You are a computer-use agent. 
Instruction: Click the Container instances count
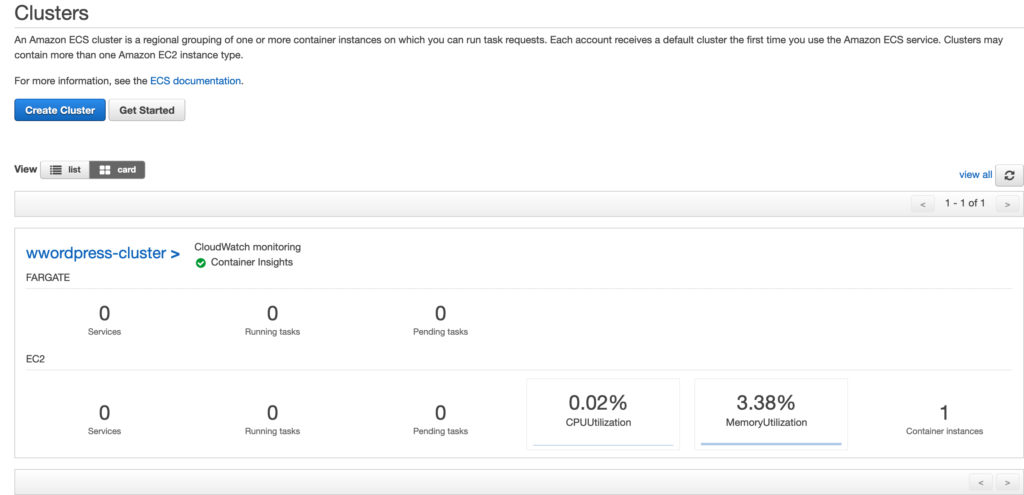[944, 413]
